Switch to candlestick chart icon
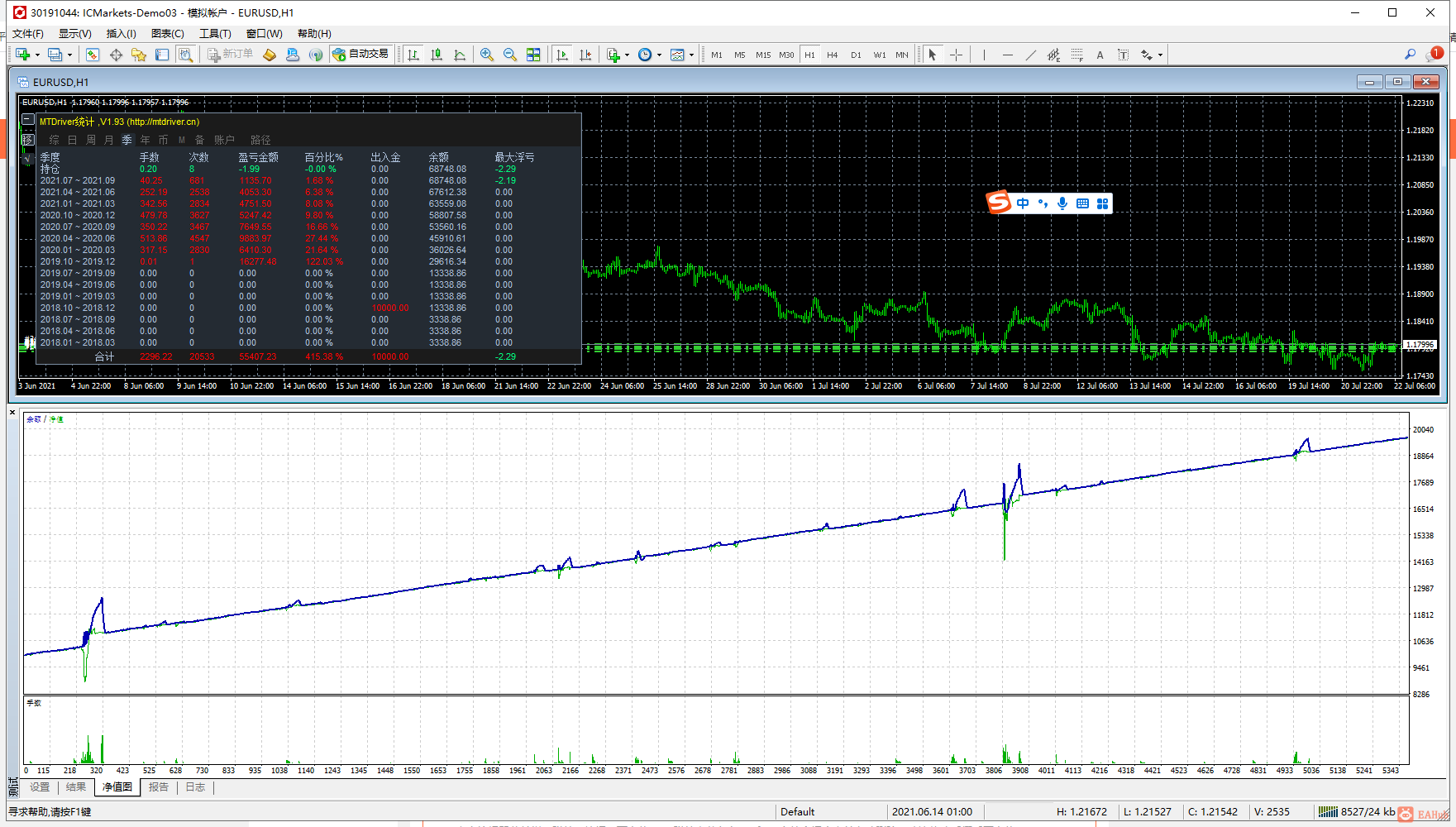The image size is (1456, 827). click(x=437, y=55)
